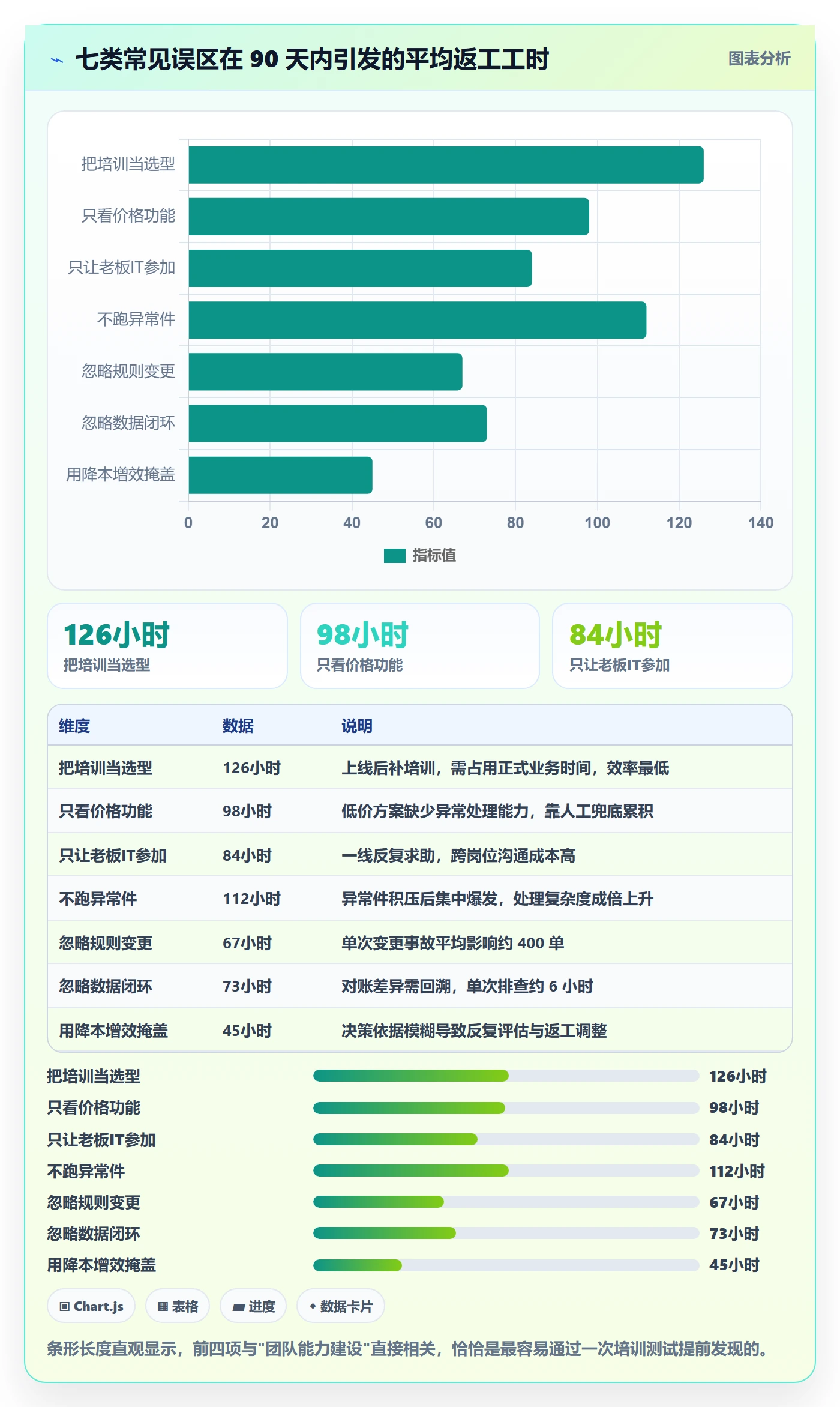The height and width of the screenshot is (1407, 840).
Task: Click the 忽略规则变更 chart bar
Action: pyautogui.click(x=325, y=372)
